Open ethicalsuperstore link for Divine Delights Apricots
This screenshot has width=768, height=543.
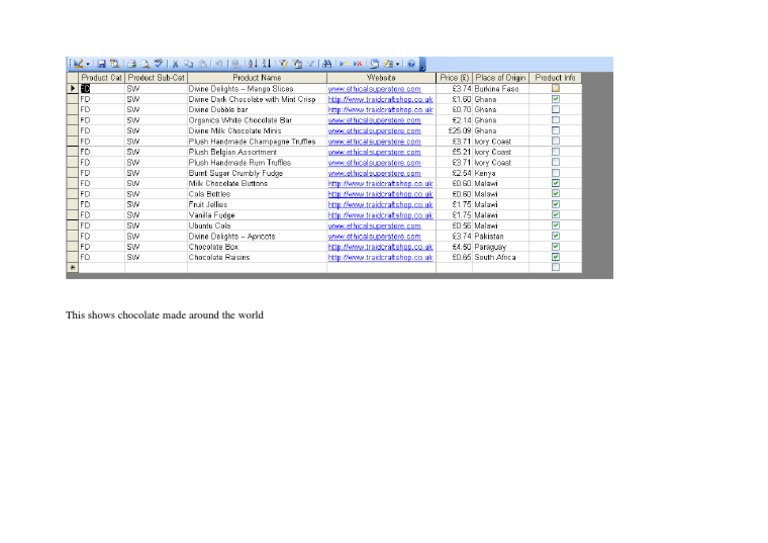point(374,236)
